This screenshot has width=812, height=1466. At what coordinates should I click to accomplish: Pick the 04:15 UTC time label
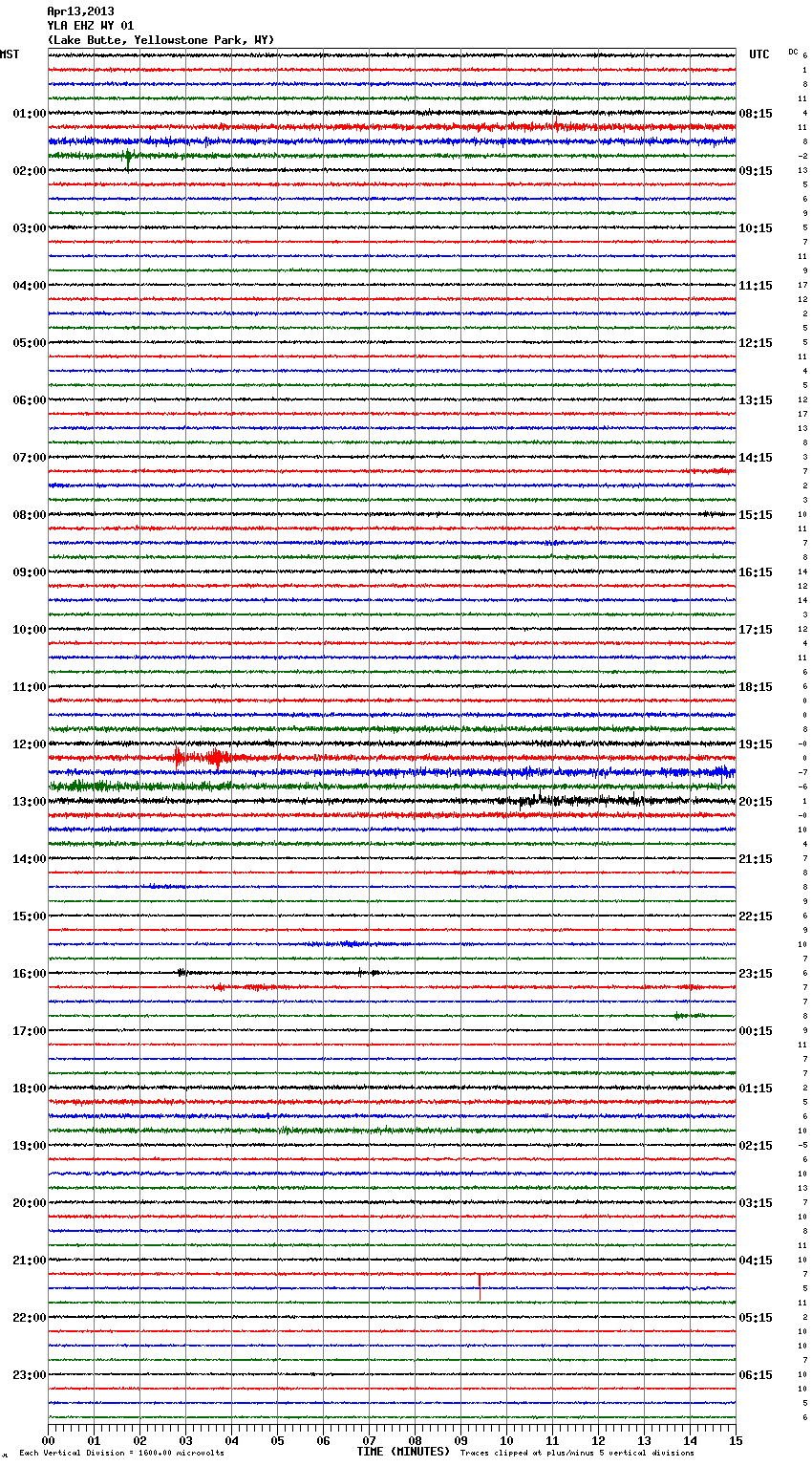756,1261
